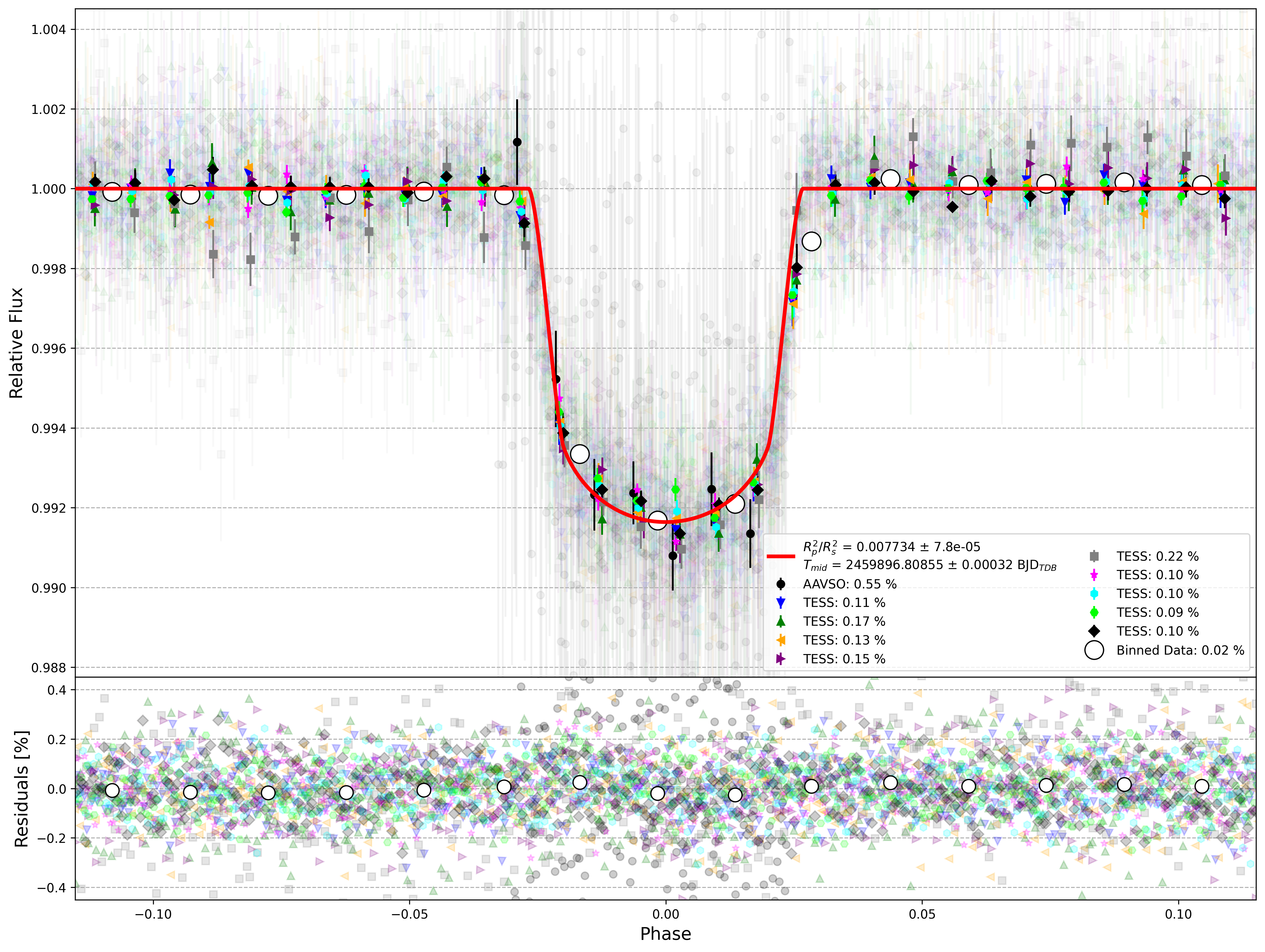Image resolution: width=1265 pixels, height=952 pixels.
Task: Click the 0.988 flux tick label
Action: pos(49,668)
